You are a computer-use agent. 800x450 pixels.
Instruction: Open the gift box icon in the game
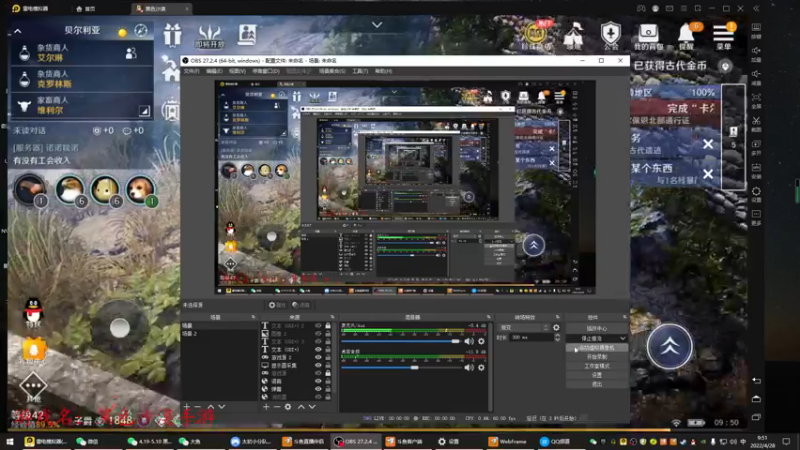(172, 35)
